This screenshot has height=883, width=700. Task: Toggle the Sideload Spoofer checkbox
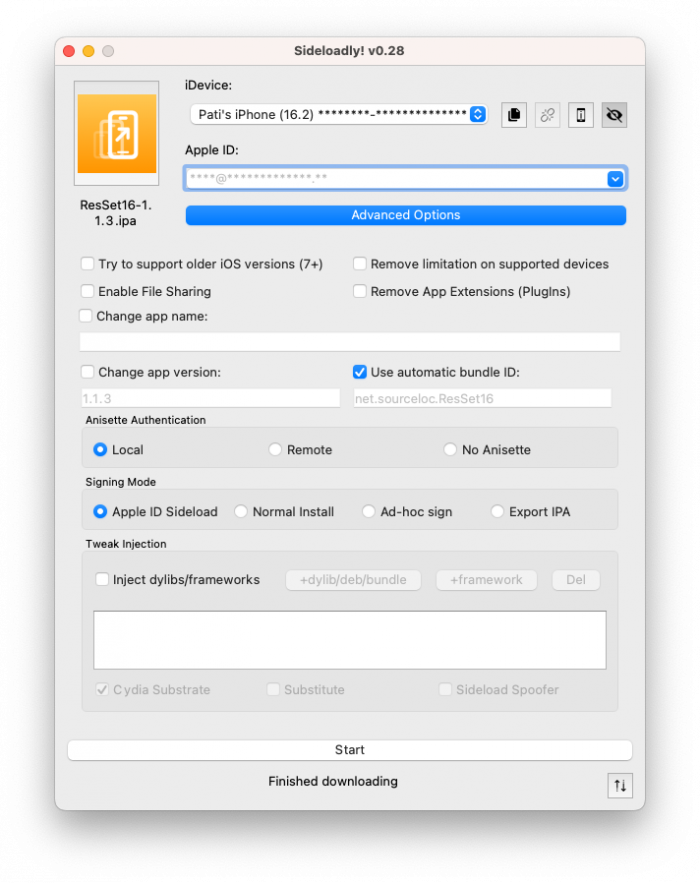445,689
